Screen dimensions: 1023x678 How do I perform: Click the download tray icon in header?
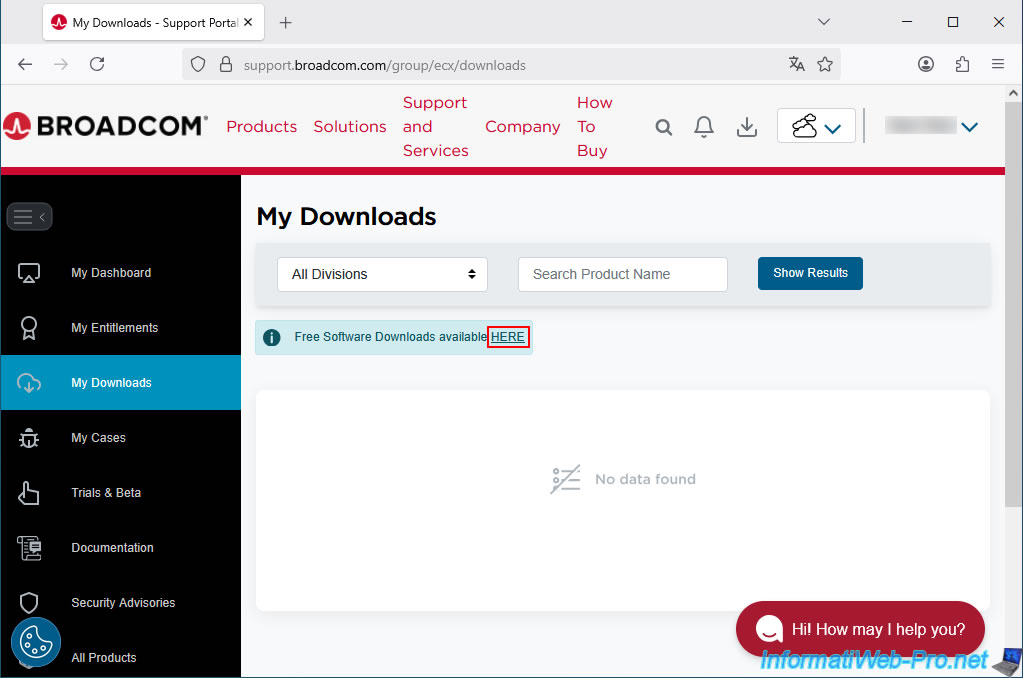pyautogui.click(x=746, y=127)
